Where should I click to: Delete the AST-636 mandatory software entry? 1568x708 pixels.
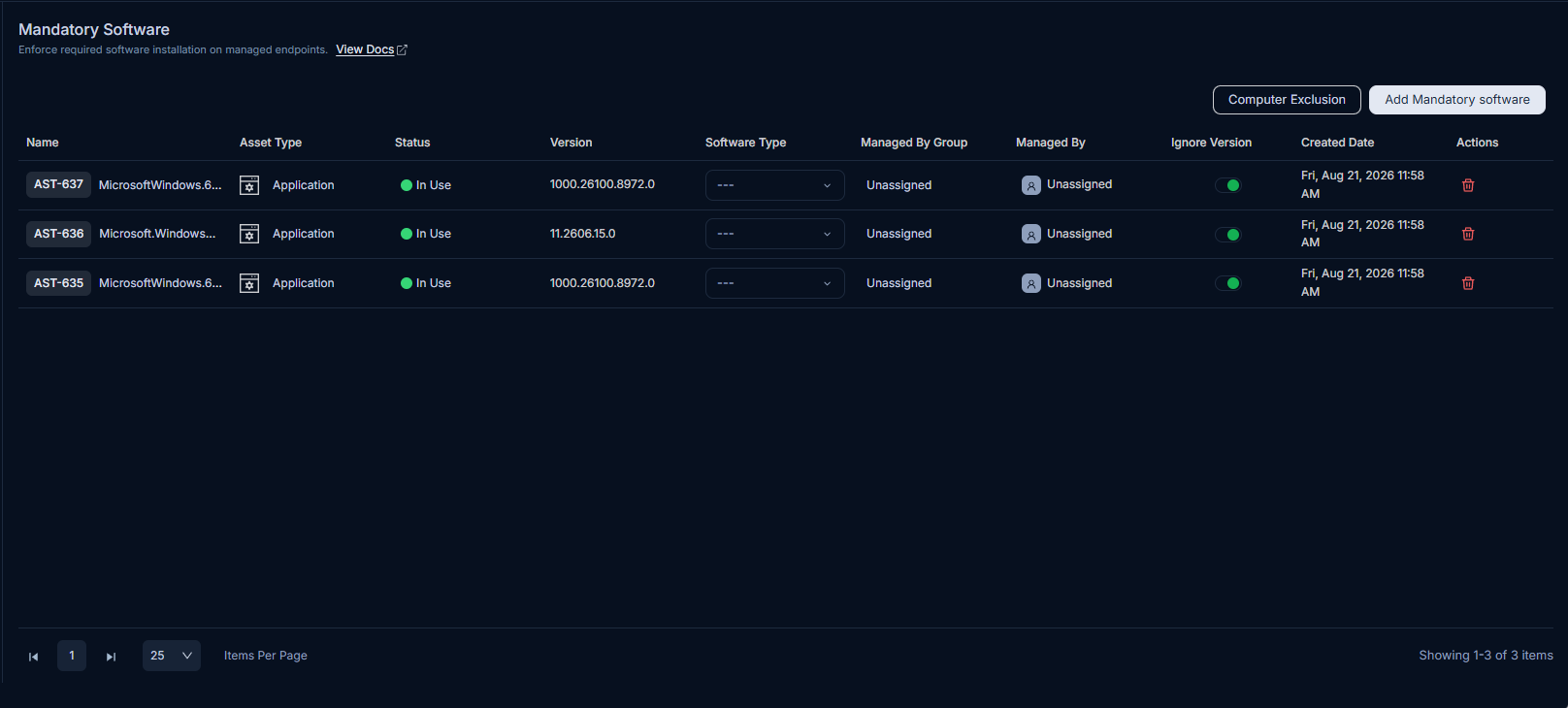coord(1468,234)
